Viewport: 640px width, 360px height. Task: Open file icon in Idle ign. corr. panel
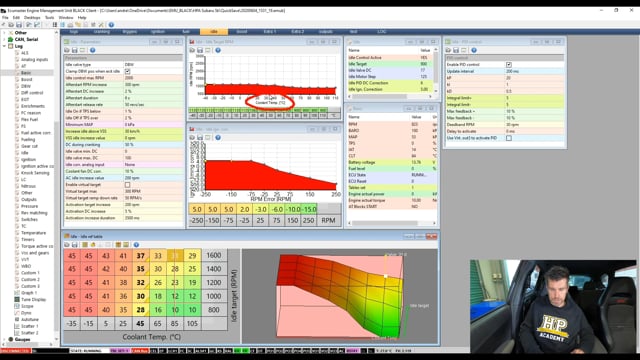click(x=192, y=138)
